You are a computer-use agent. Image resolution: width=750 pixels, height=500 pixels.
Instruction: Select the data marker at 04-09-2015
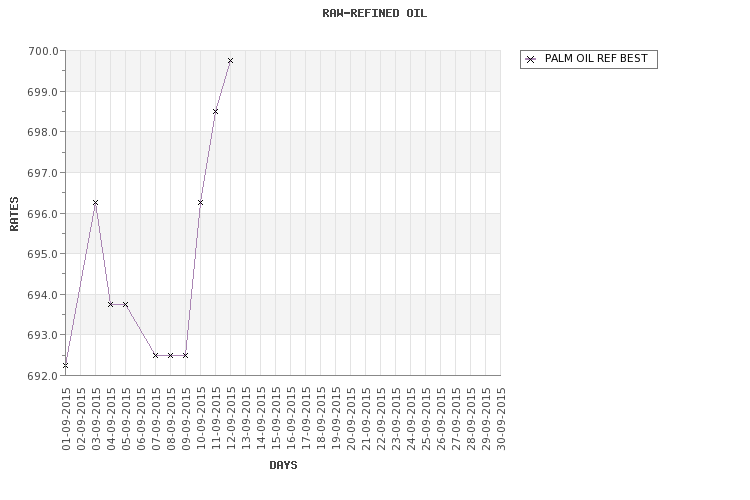[x=110, y=304]
